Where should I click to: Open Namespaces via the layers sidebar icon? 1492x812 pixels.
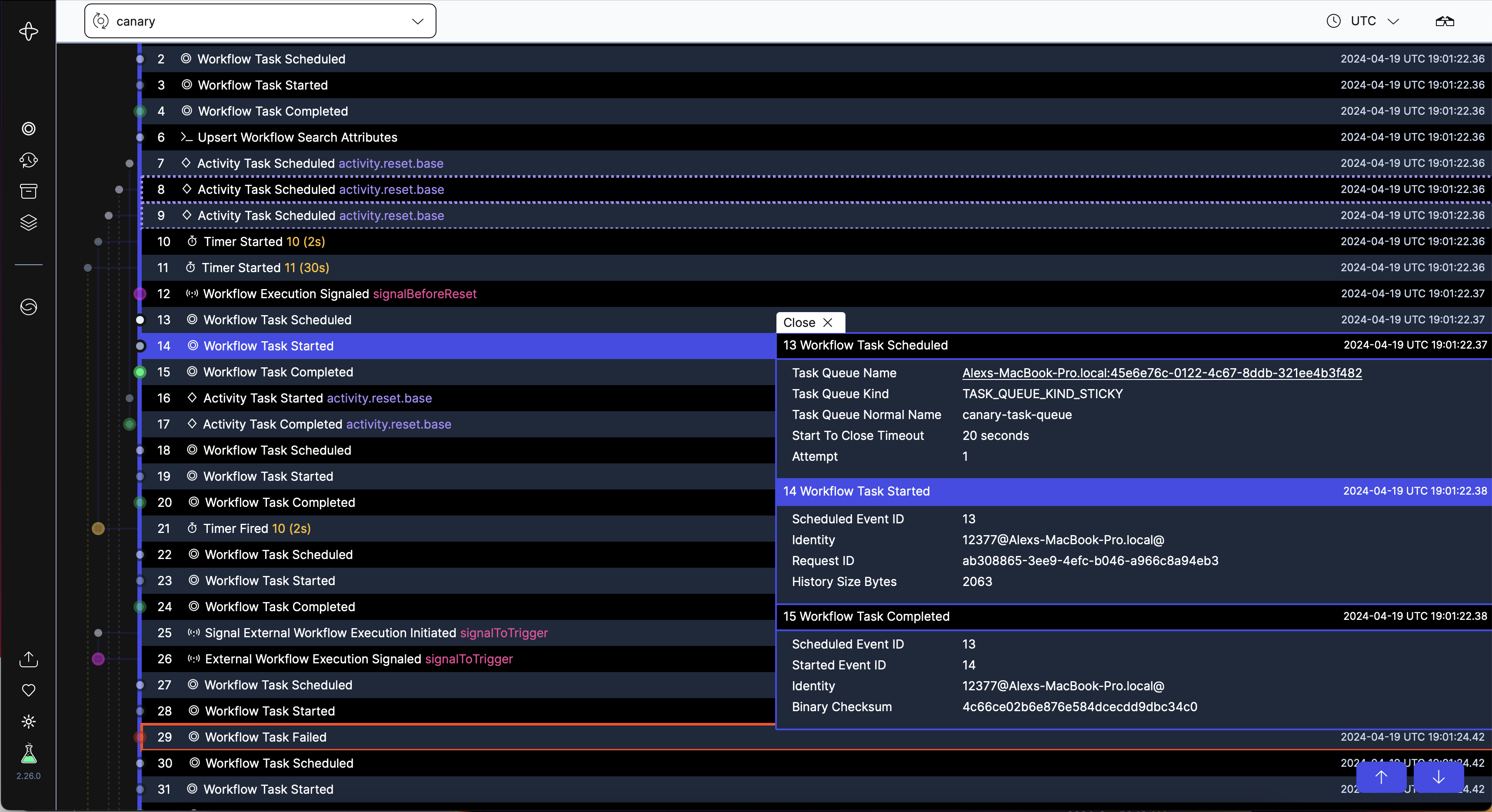(x=28, y=223)
